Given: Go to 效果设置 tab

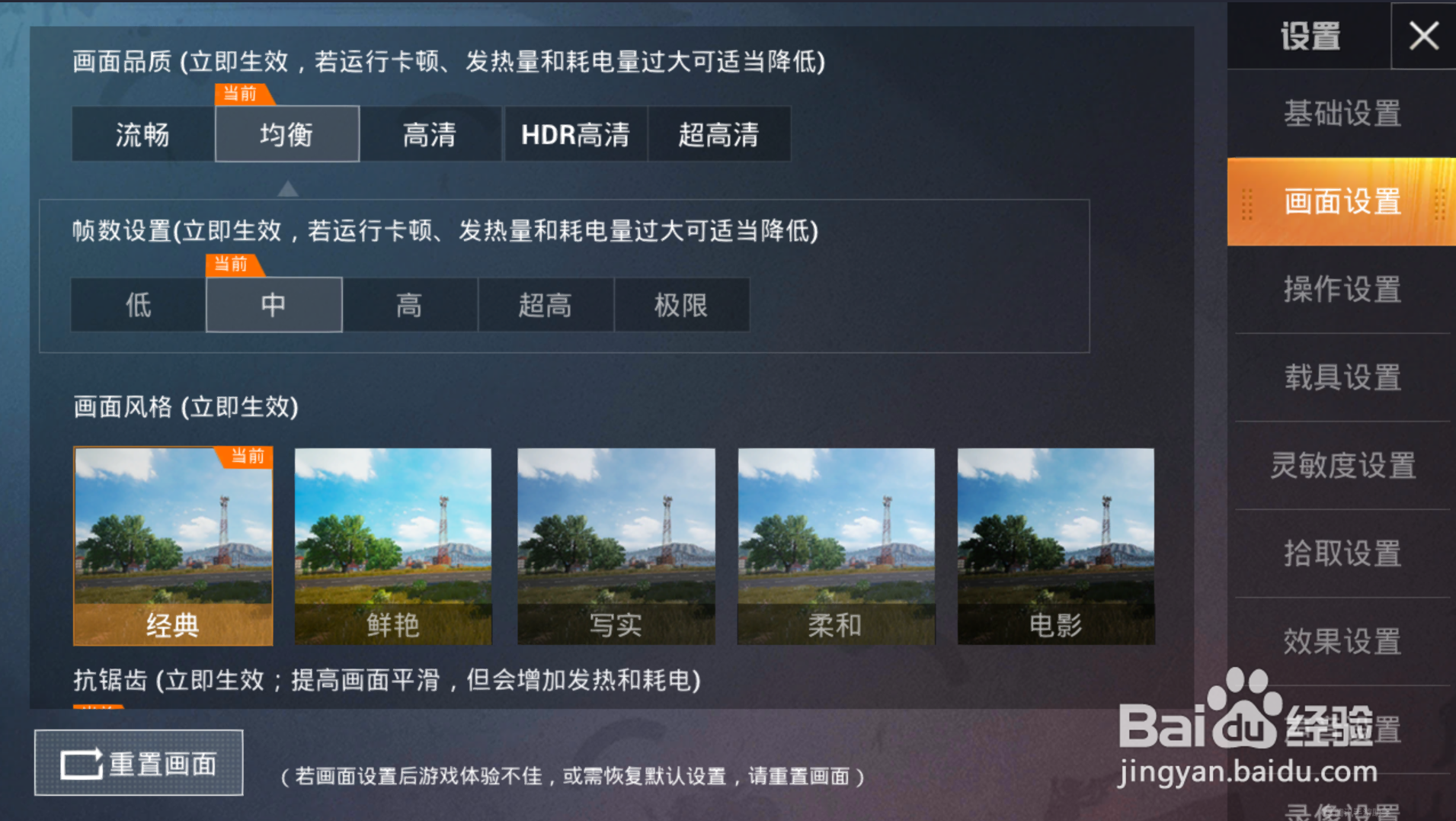Looking at the screenshot, I should click(x=1342, y=641).
